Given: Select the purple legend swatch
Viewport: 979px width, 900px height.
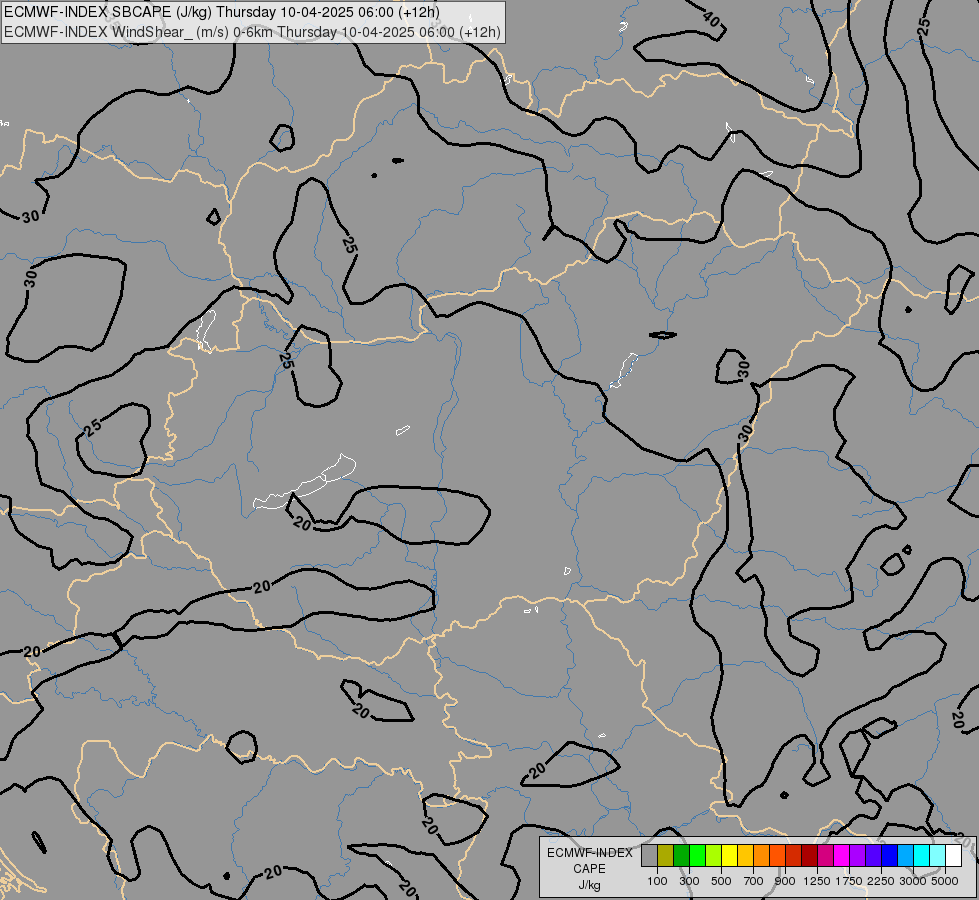Looking at the screenshot, I should [857, 856].
